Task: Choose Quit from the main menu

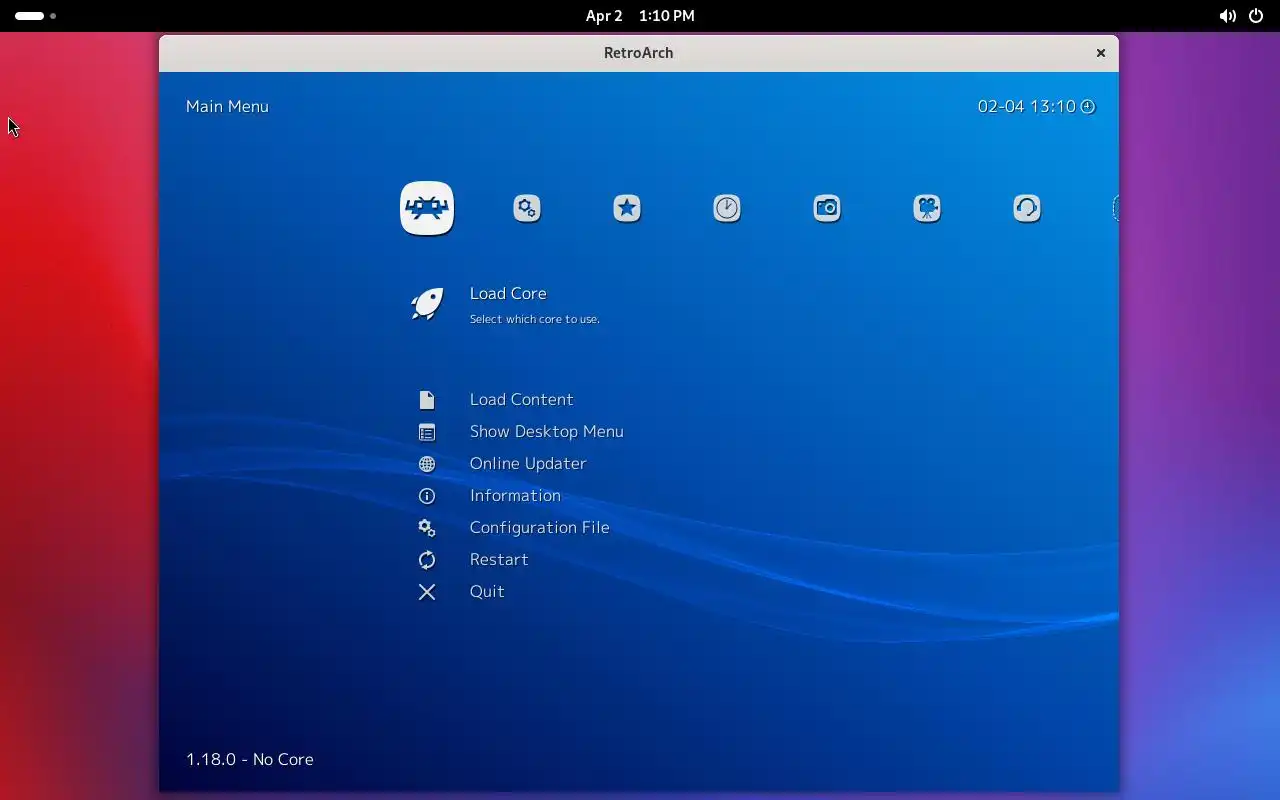Action: [487, 591]
